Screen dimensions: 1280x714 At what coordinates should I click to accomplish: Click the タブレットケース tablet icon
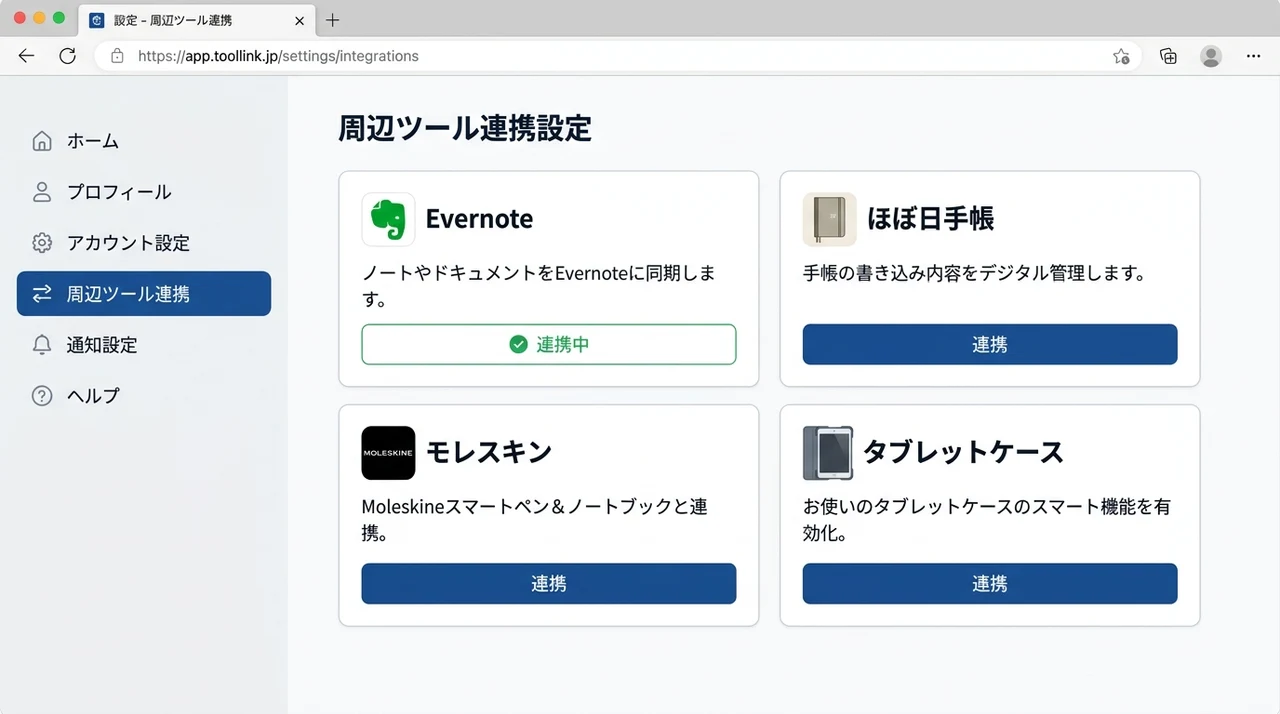point(829,453)
